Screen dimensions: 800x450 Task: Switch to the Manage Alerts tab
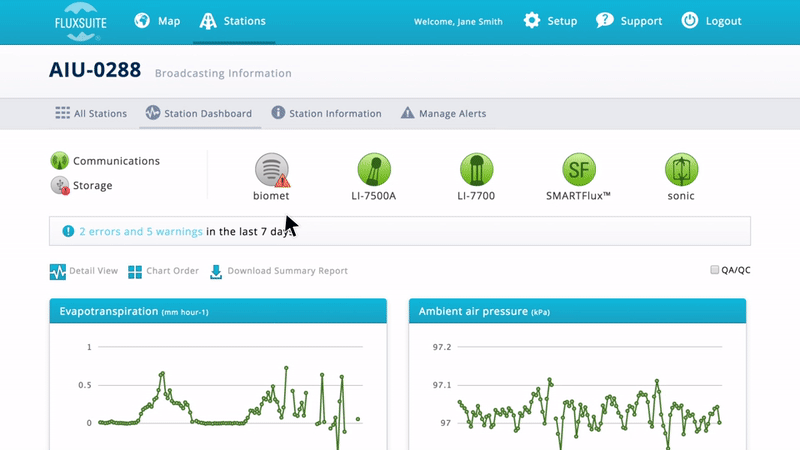(x=443, y=114)
